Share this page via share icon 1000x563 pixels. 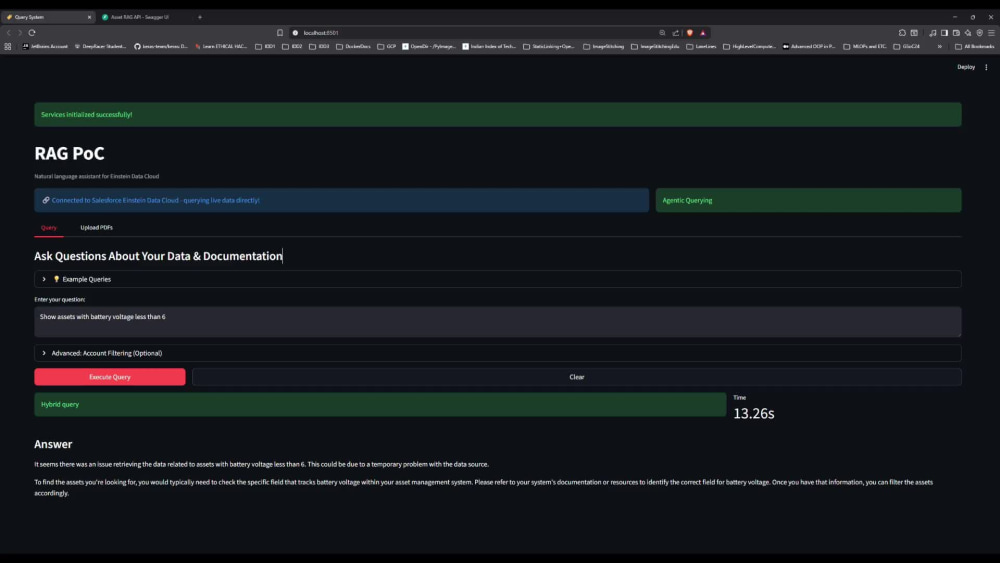tap(675, 33)
